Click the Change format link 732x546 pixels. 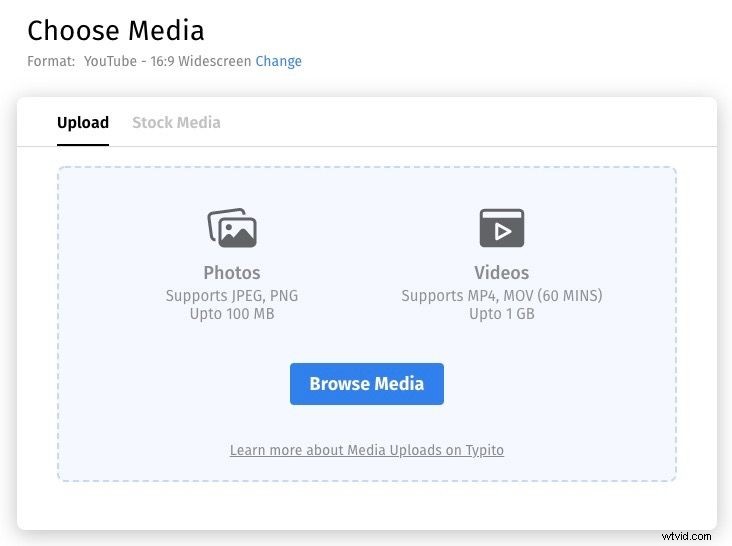(278, 61)
